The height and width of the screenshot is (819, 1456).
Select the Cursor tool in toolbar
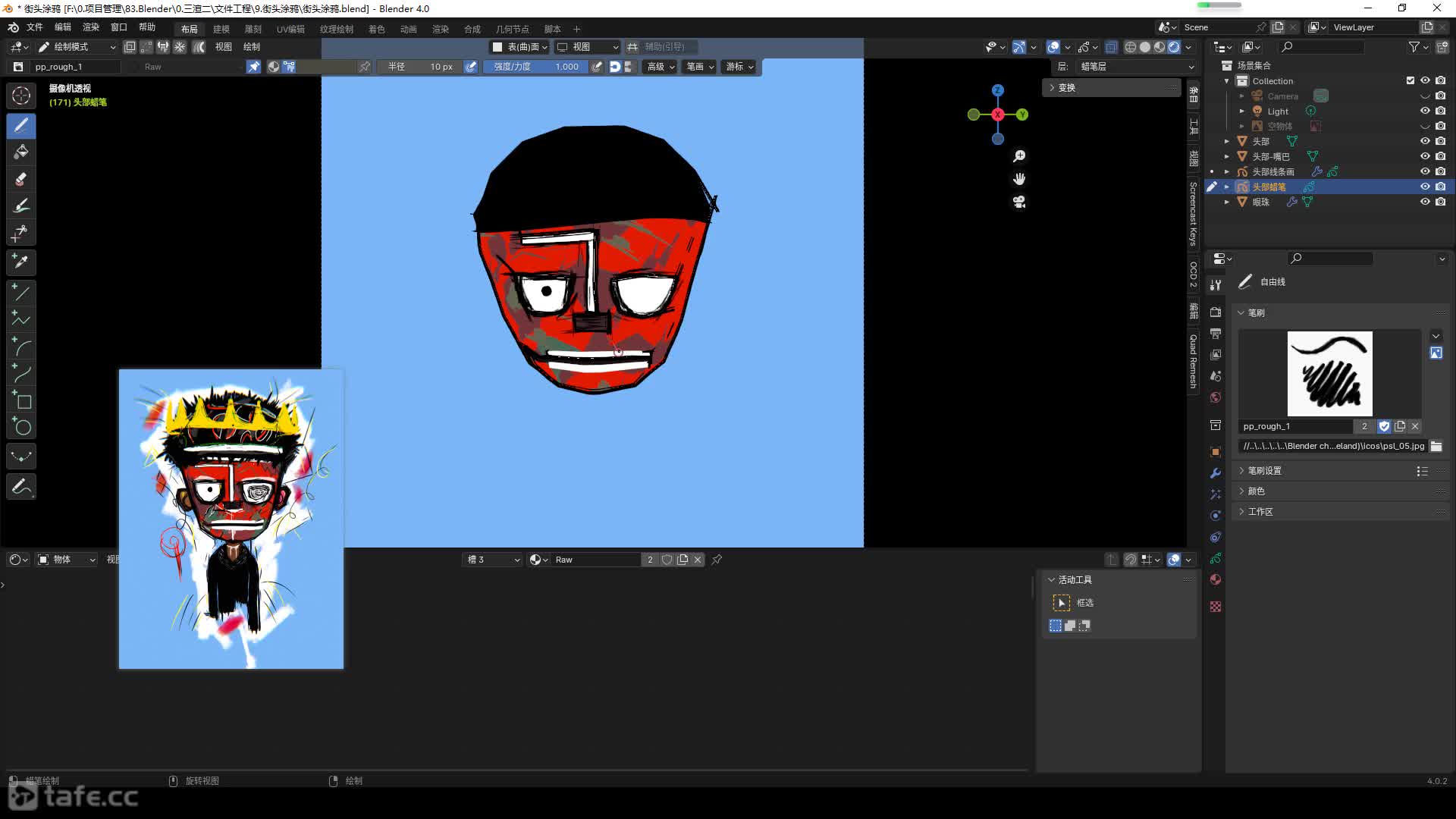(x=21, y=96)
